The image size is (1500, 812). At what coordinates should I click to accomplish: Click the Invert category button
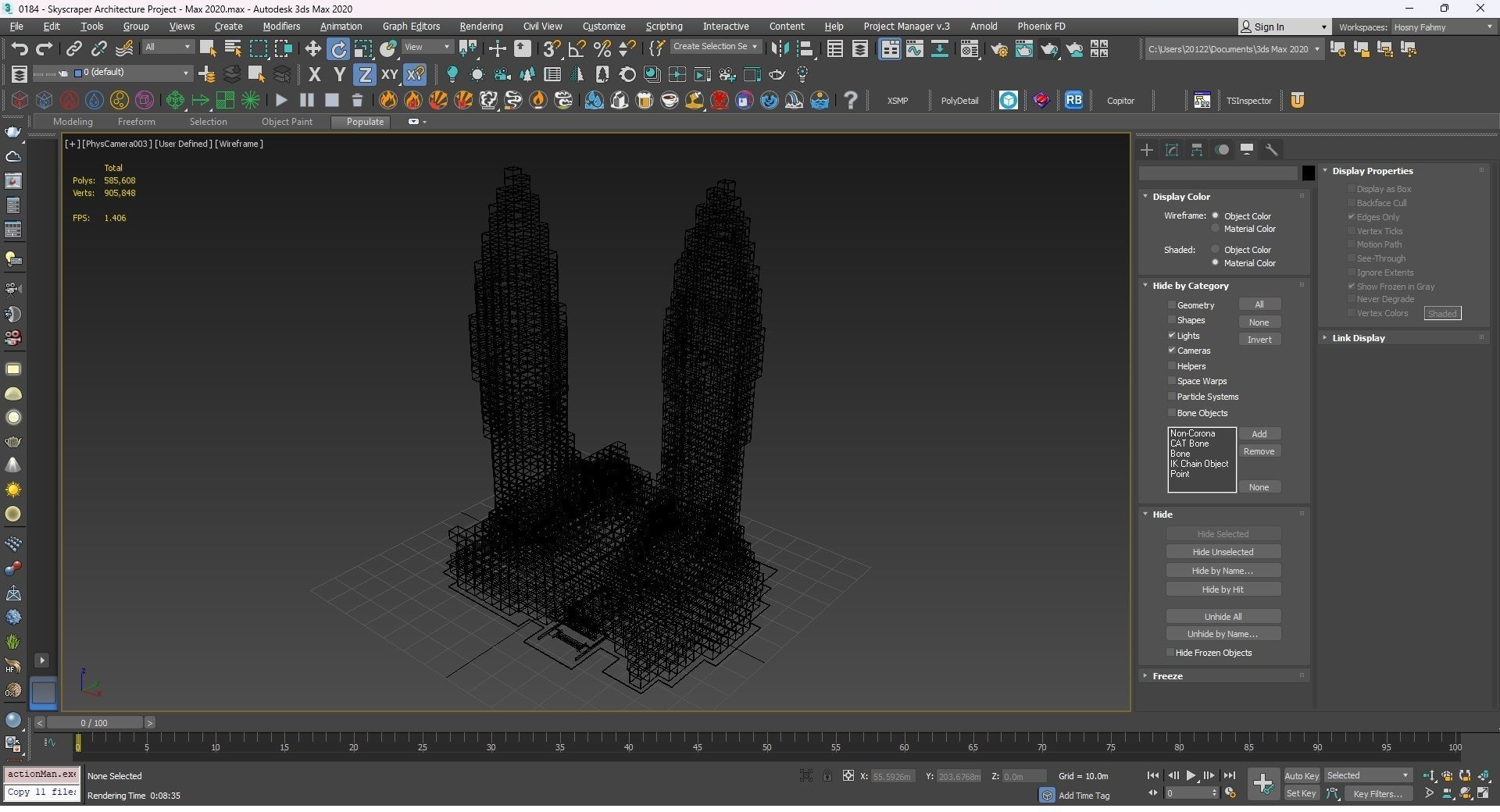pos(1259,340)
